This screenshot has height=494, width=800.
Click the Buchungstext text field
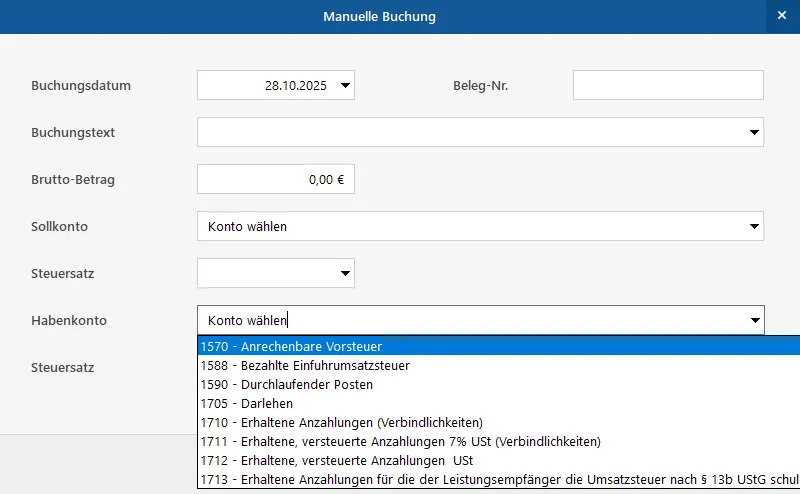[470, 132]
